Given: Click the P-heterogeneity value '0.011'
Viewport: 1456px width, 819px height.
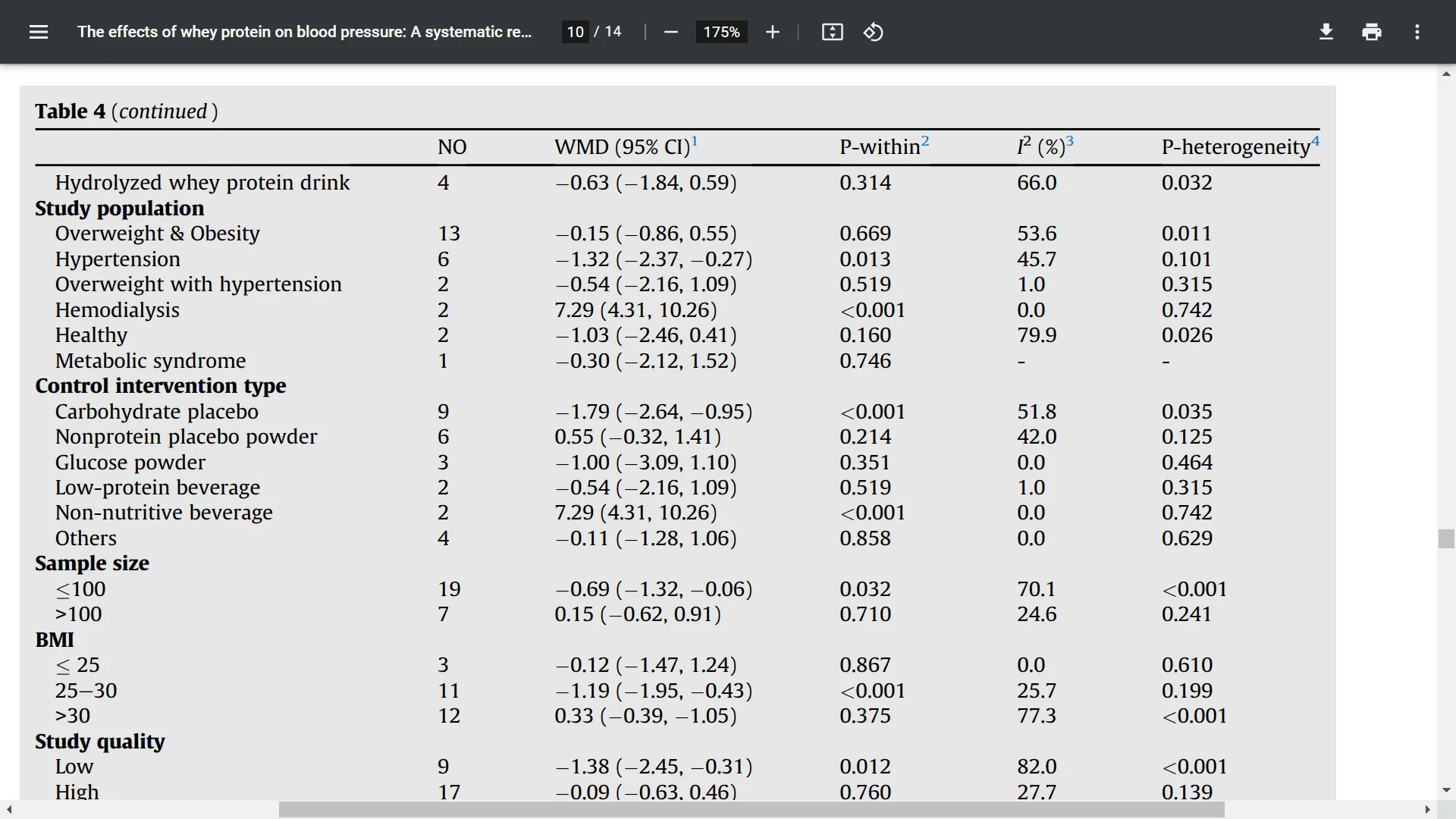Looking at the screenshot, I should [1187, 234].
